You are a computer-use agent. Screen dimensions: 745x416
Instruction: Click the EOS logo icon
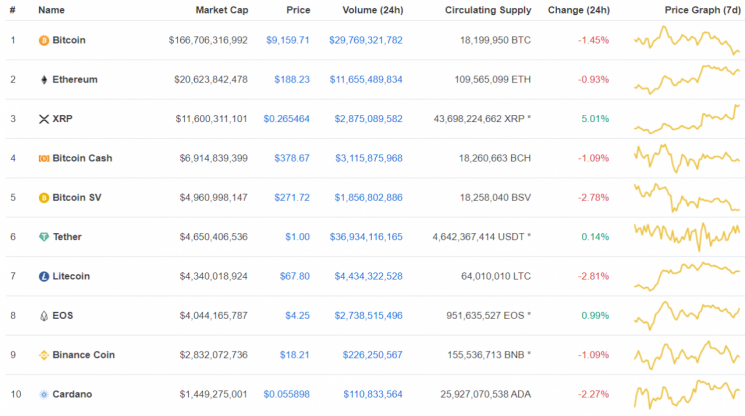(44, 316)
